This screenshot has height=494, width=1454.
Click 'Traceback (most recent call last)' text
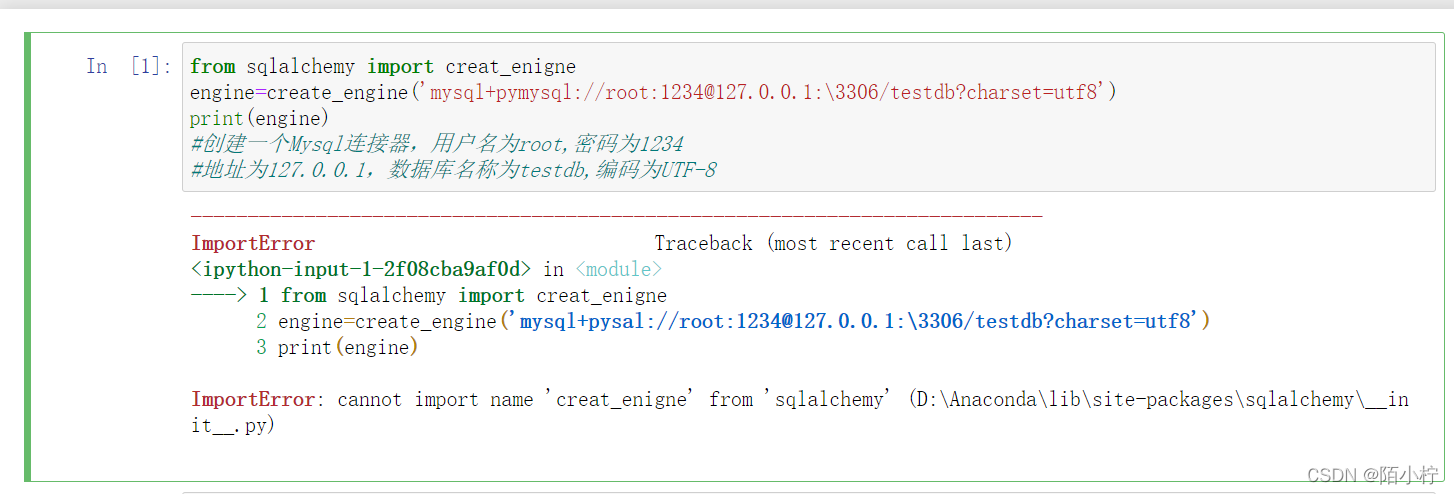[834, 243]
